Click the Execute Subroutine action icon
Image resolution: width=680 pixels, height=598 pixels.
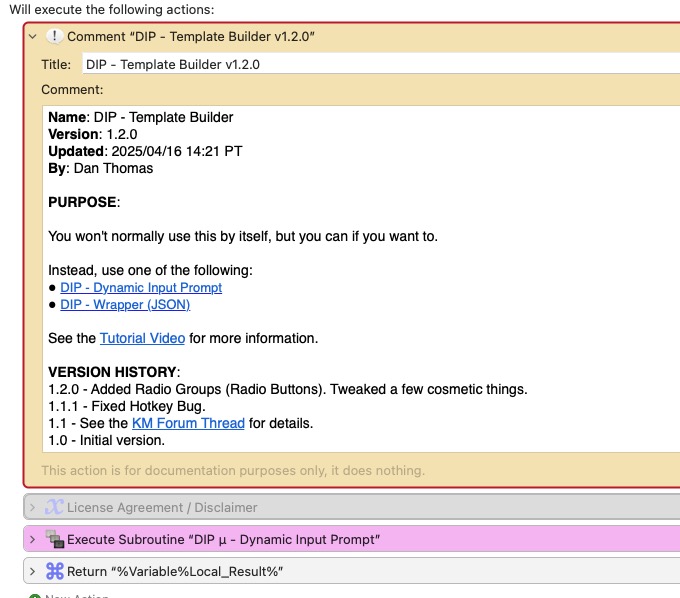(55, 539)
